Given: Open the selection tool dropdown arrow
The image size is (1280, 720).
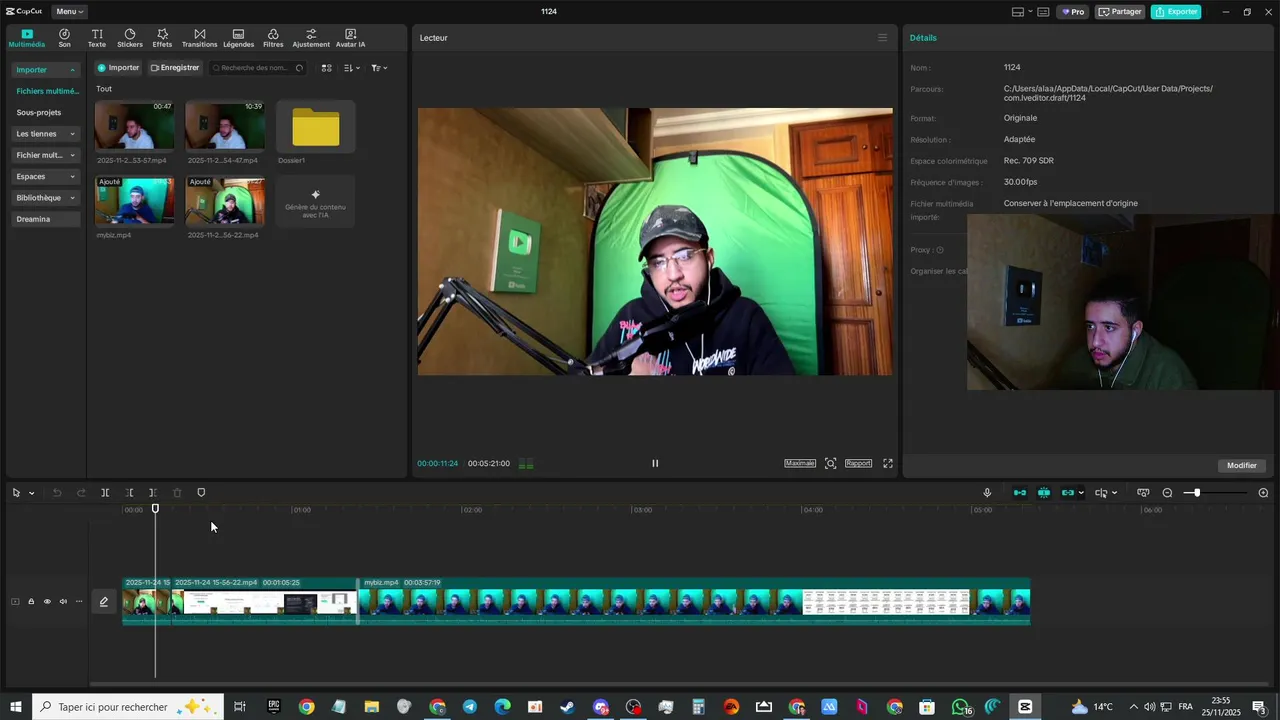Looking at the screenshot, I should (31, 493).
